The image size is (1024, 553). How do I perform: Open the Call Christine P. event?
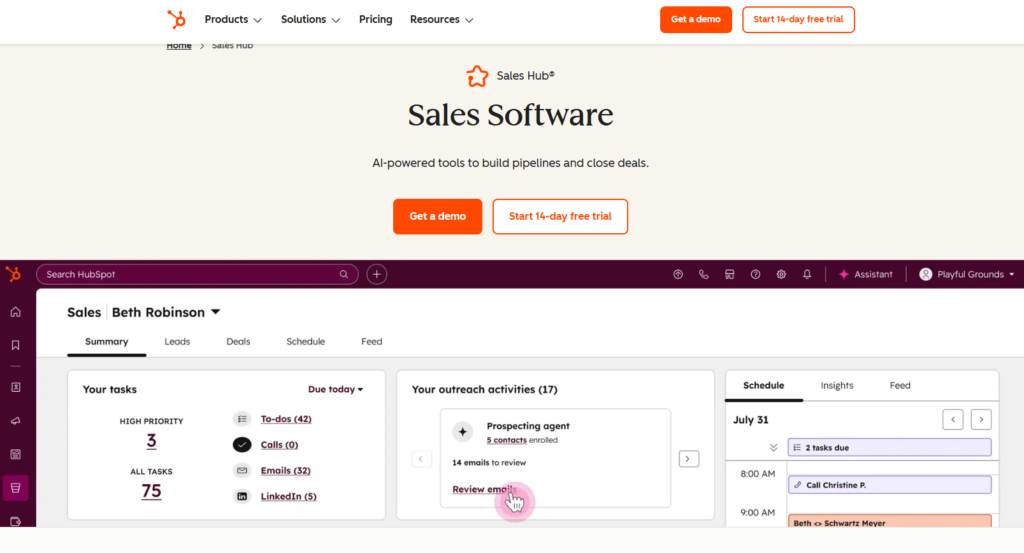889,485
